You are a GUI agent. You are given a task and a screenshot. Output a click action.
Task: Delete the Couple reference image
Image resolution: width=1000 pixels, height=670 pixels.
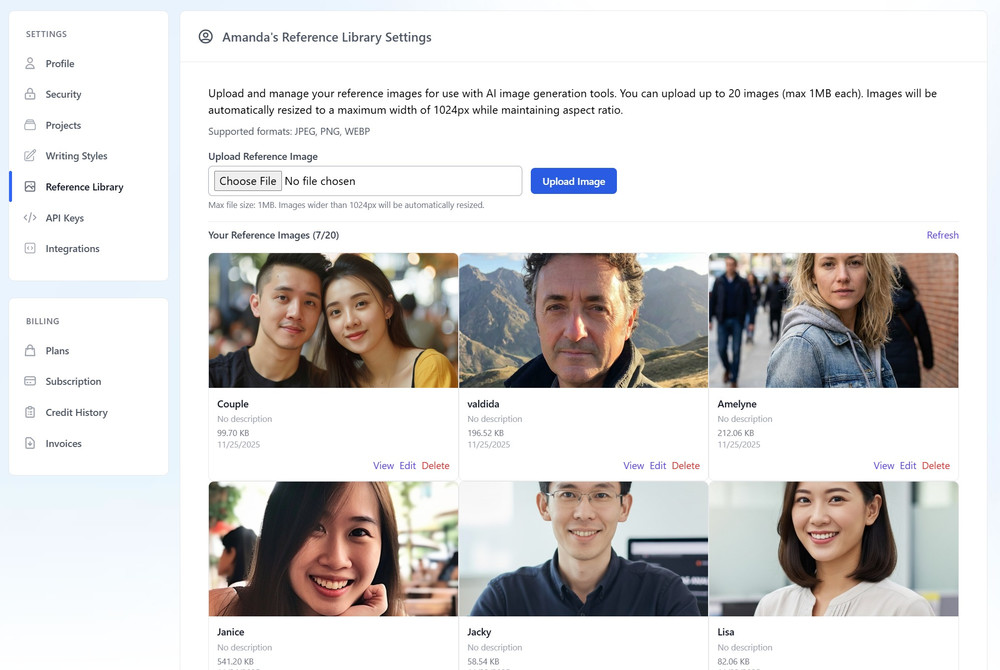(x=435, y=465)
